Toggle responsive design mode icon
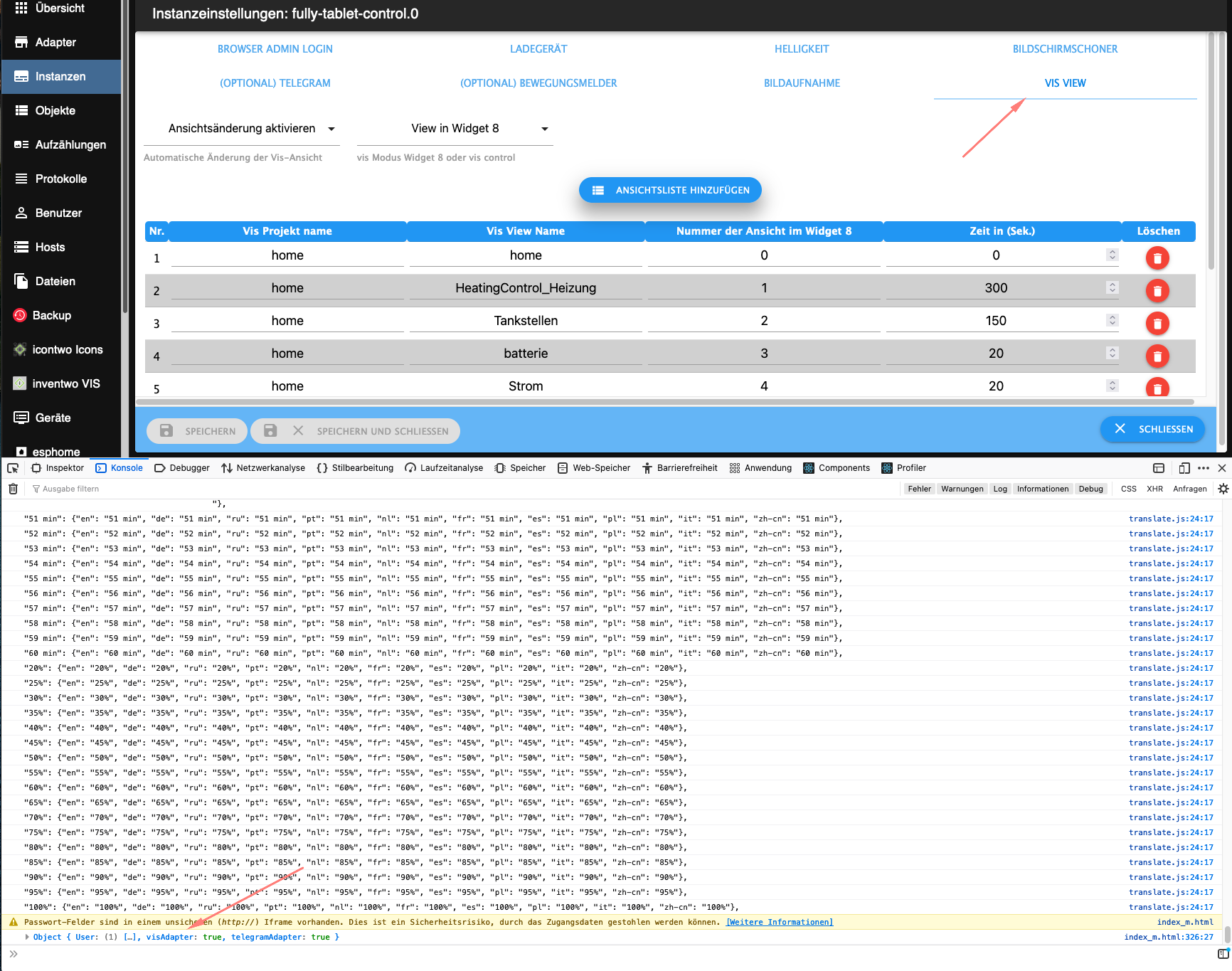Viewport: 1232px width, 971px height. (1184, 468)
